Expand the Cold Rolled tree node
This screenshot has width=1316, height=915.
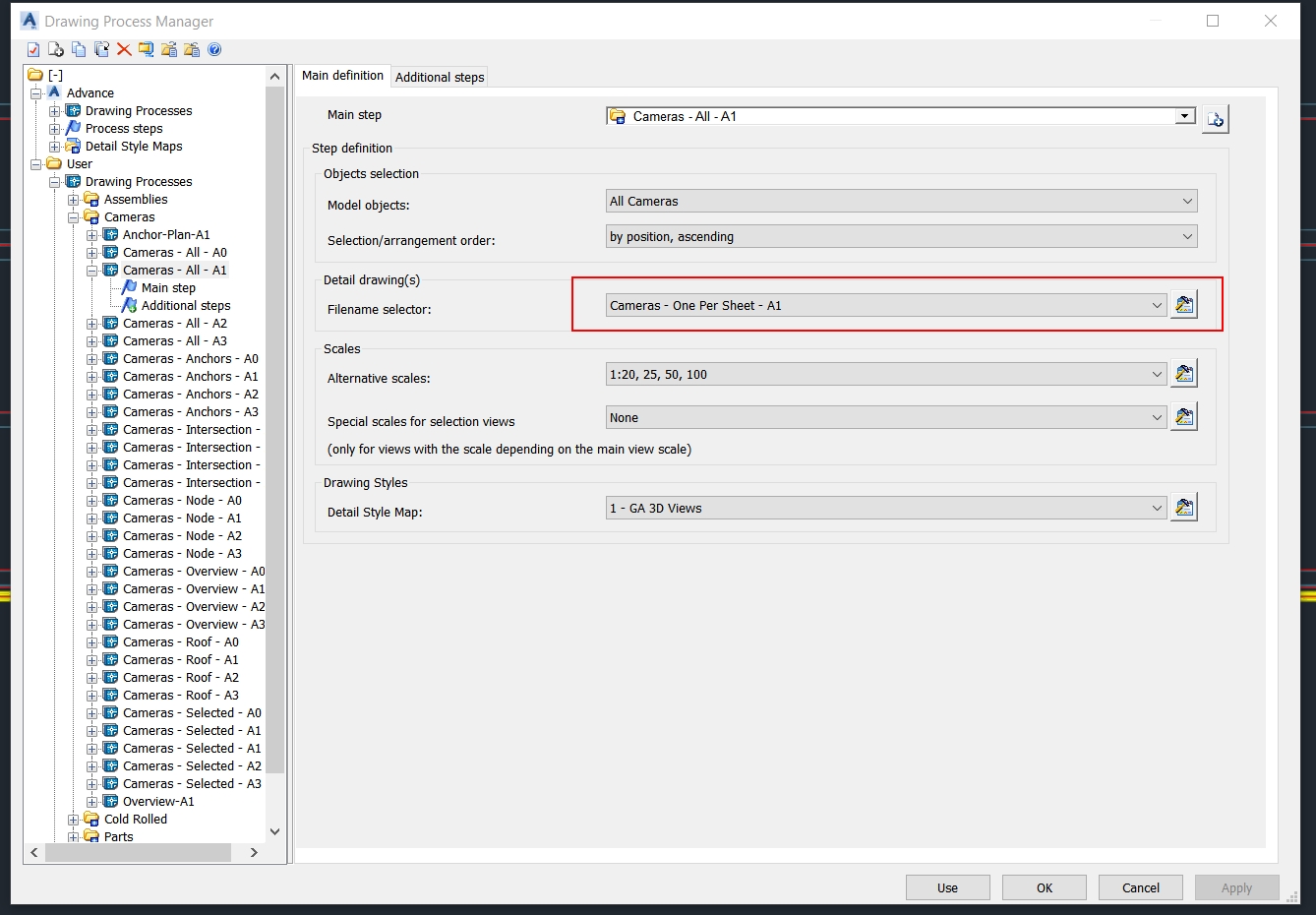coord(74,819)
